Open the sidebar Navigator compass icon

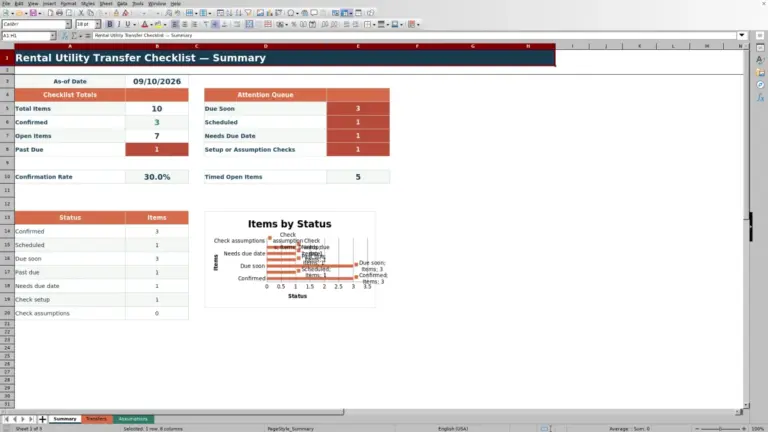pos(760,85)
